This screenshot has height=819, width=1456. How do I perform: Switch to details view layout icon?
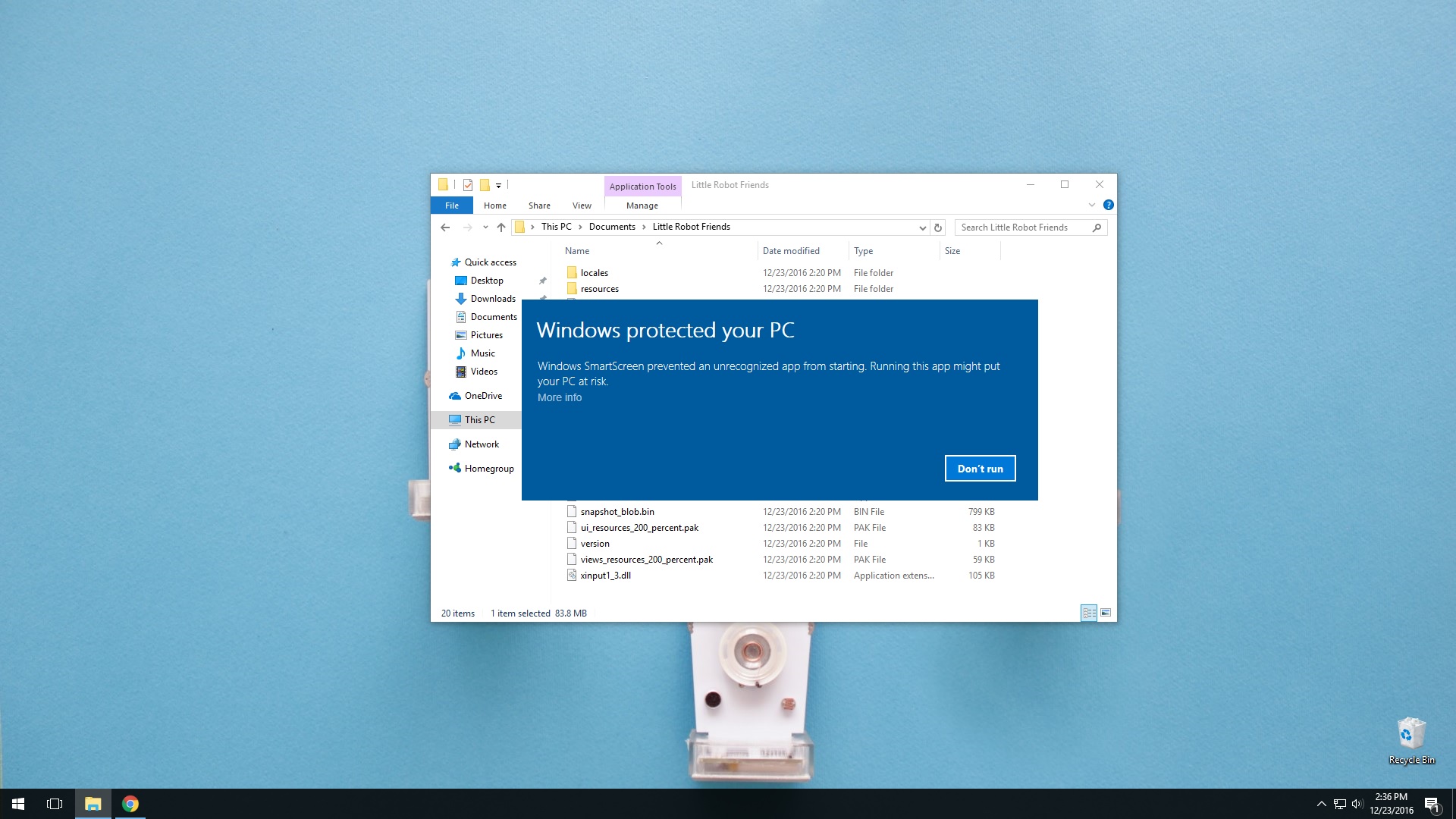(1089, 613)
